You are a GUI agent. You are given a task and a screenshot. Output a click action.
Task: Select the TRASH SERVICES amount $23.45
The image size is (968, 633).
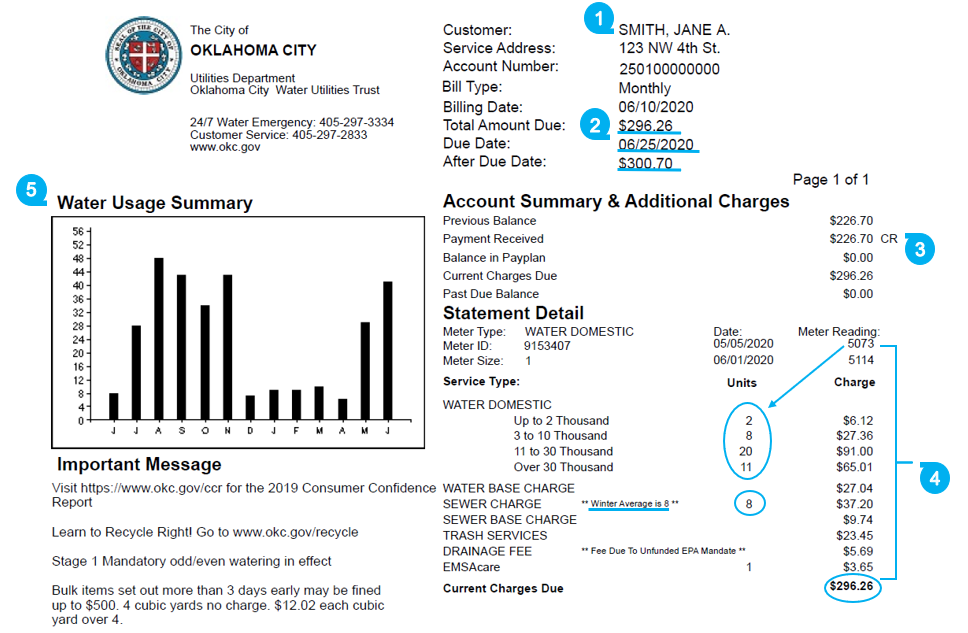(x=855, y=535)
